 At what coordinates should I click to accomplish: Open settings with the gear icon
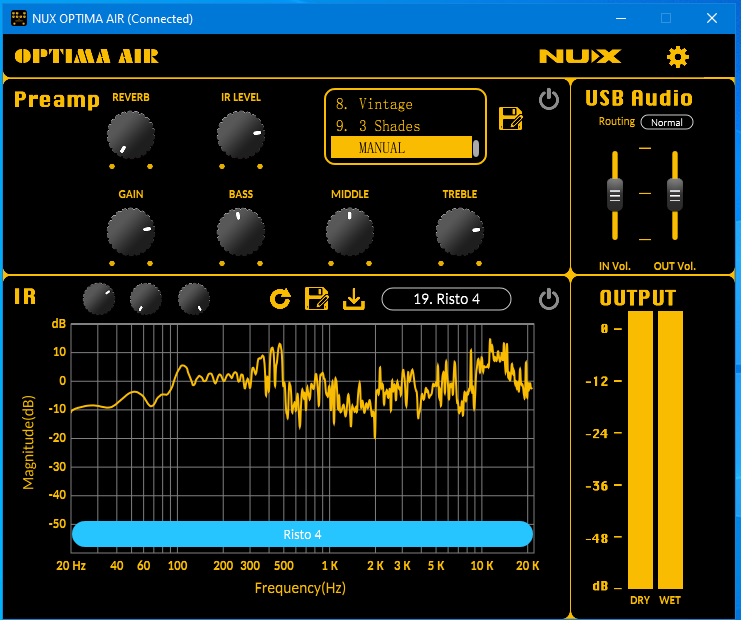coord(678,57)
